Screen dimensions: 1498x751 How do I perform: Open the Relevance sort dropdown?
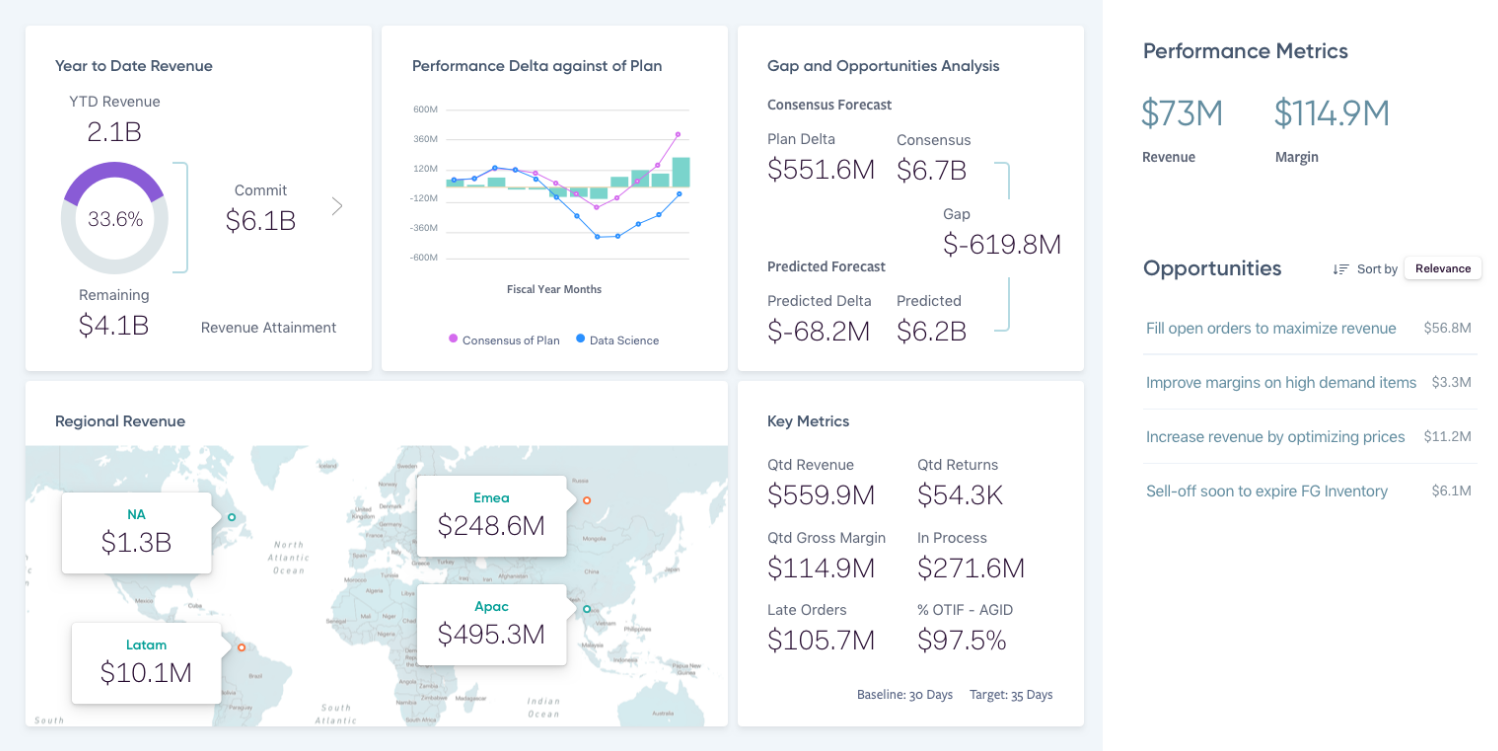pyautogui.click(x=1442, y=268)
